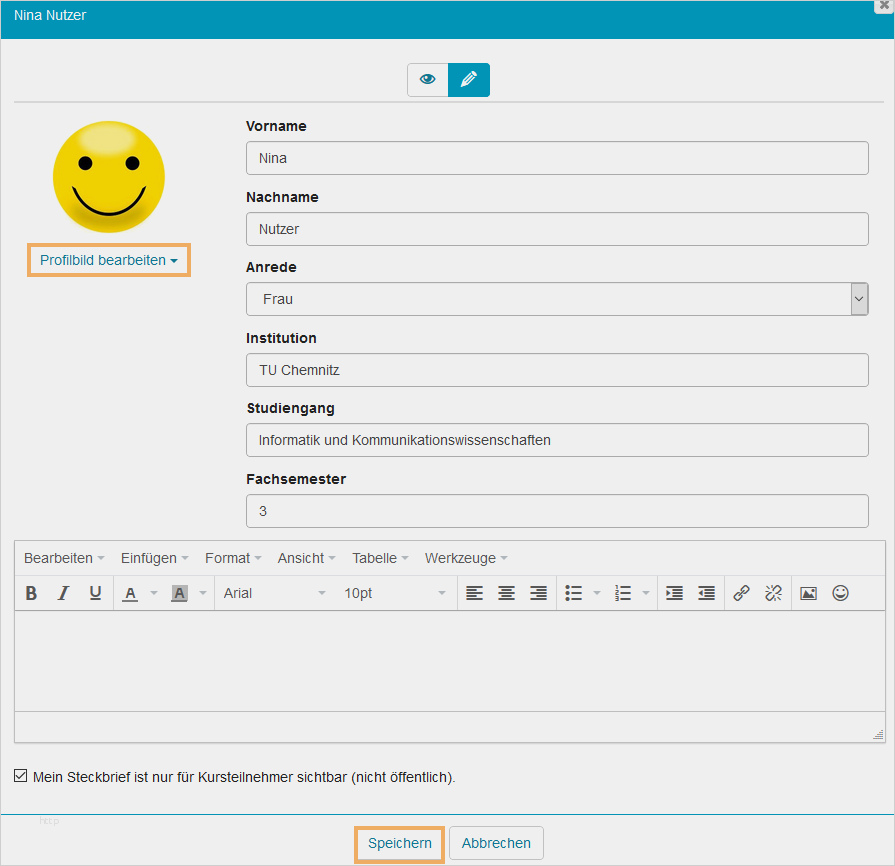Image resolution: width=895 pixels, height=866 pixels.
Task: Switch to pencil edit mode
Action: pyautogui.click(x=469, y=80)
